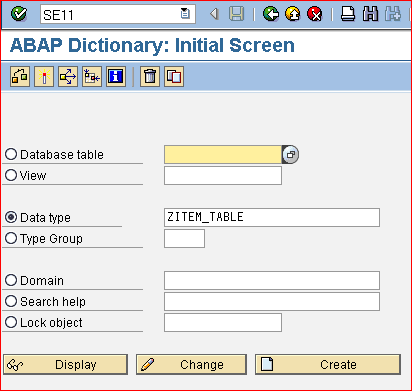The image size is (412, 391).
Task: Click the Type Group input field
Action: click(184, 238)
